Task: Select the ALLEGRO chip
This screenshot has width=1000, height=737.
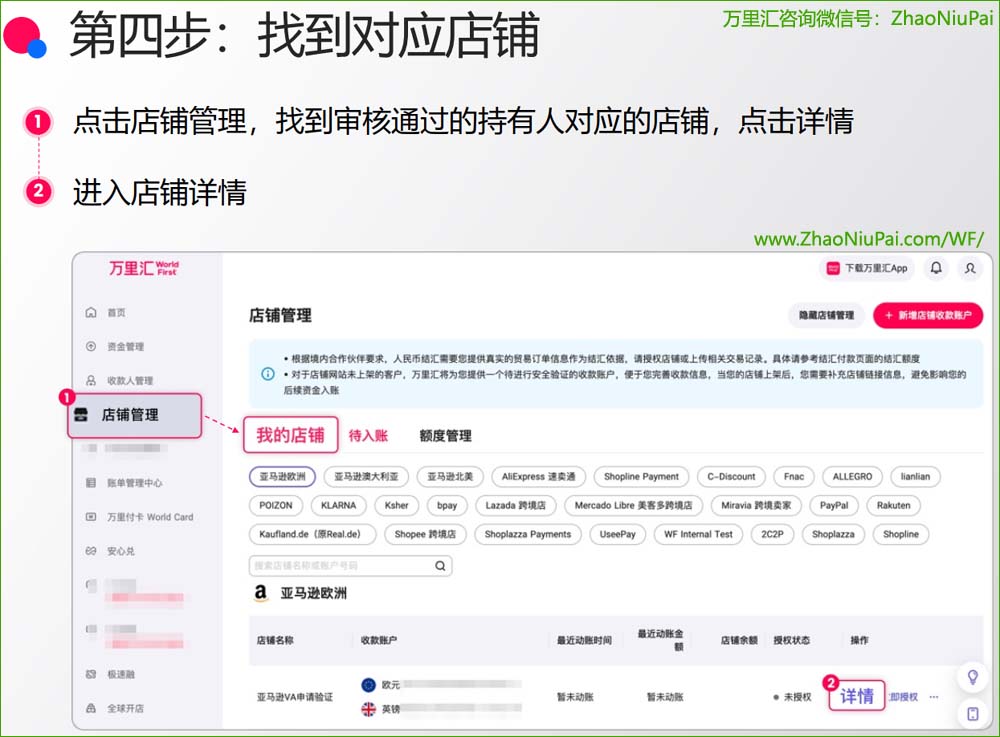Action: [x=852, y=476]
